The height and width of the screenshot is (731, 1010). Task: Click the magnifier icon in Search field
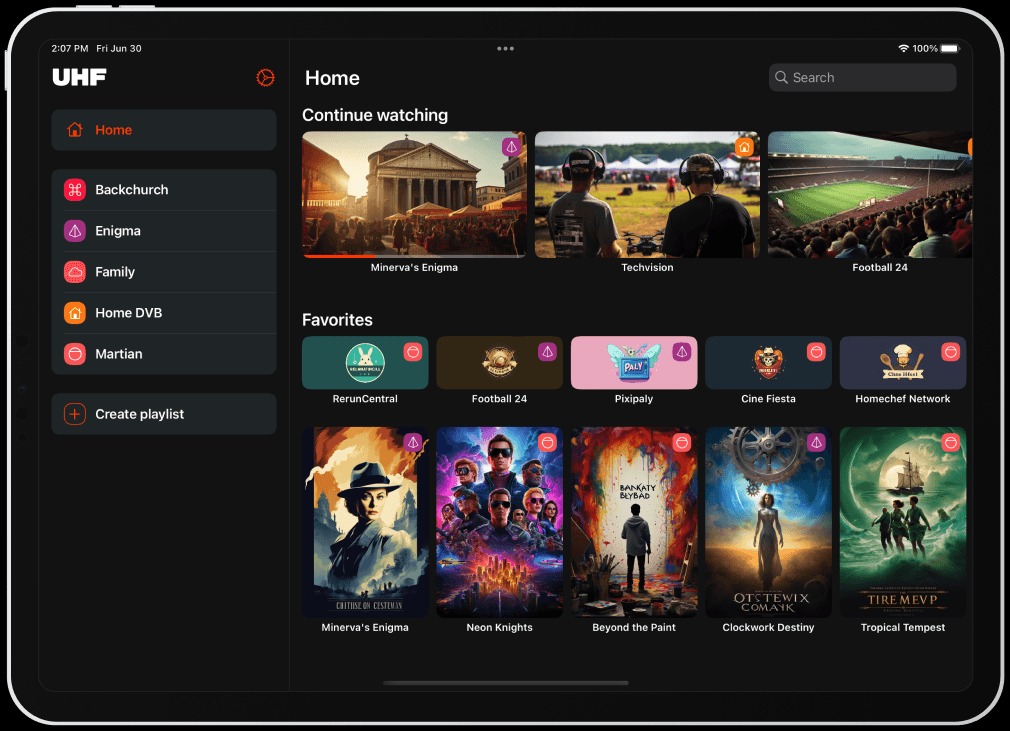[x=781, y=77]
